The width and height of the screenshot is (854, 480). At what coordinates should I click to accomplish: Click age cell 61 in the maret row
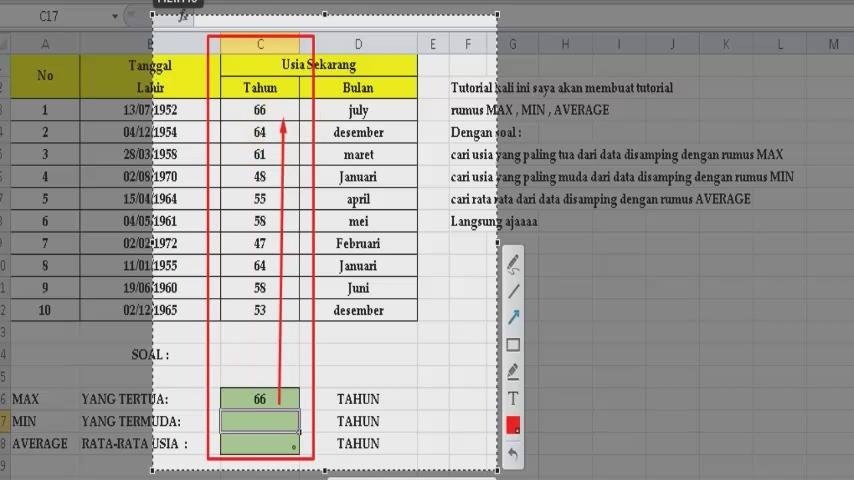point(260,155)
